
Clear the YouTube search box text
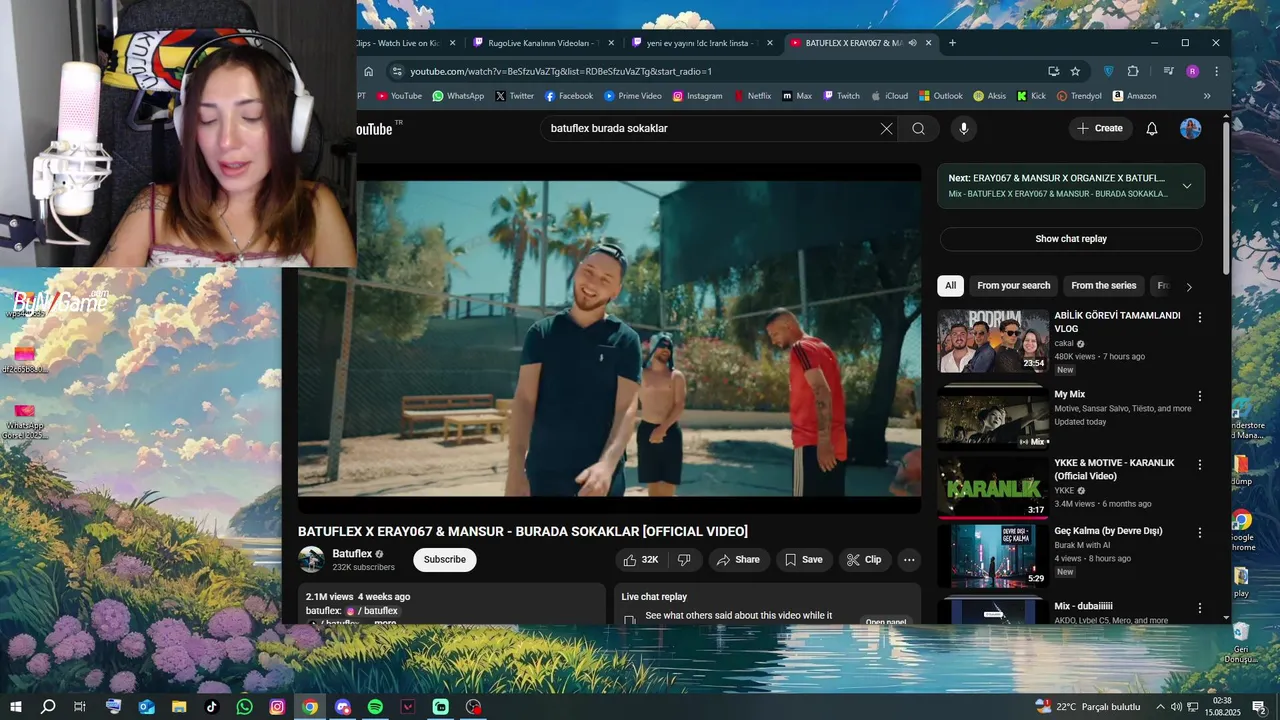coord(886,128)
